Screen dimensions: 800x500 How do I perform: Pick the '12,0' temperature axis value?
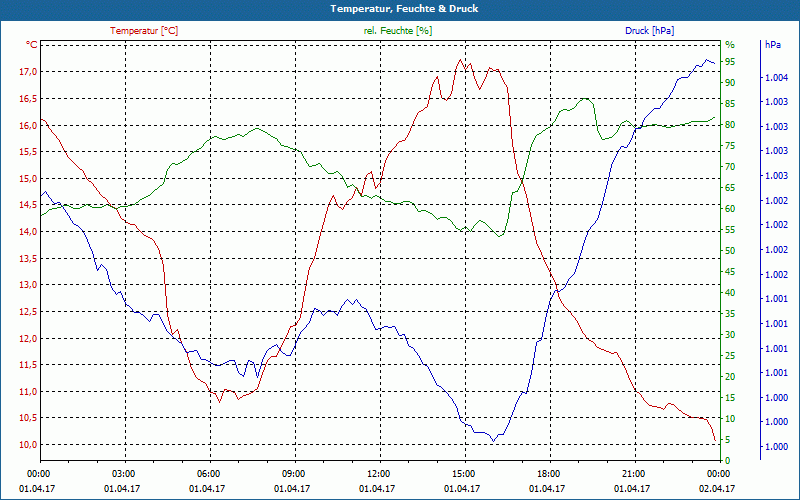pos(29,338)
